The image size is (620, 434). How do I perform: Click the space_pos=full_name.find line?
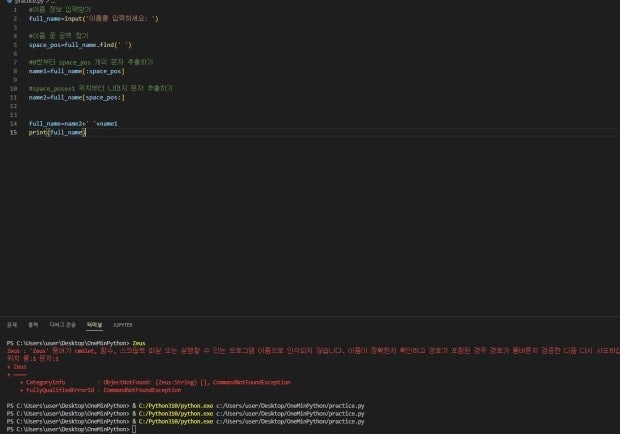point(80,45)
